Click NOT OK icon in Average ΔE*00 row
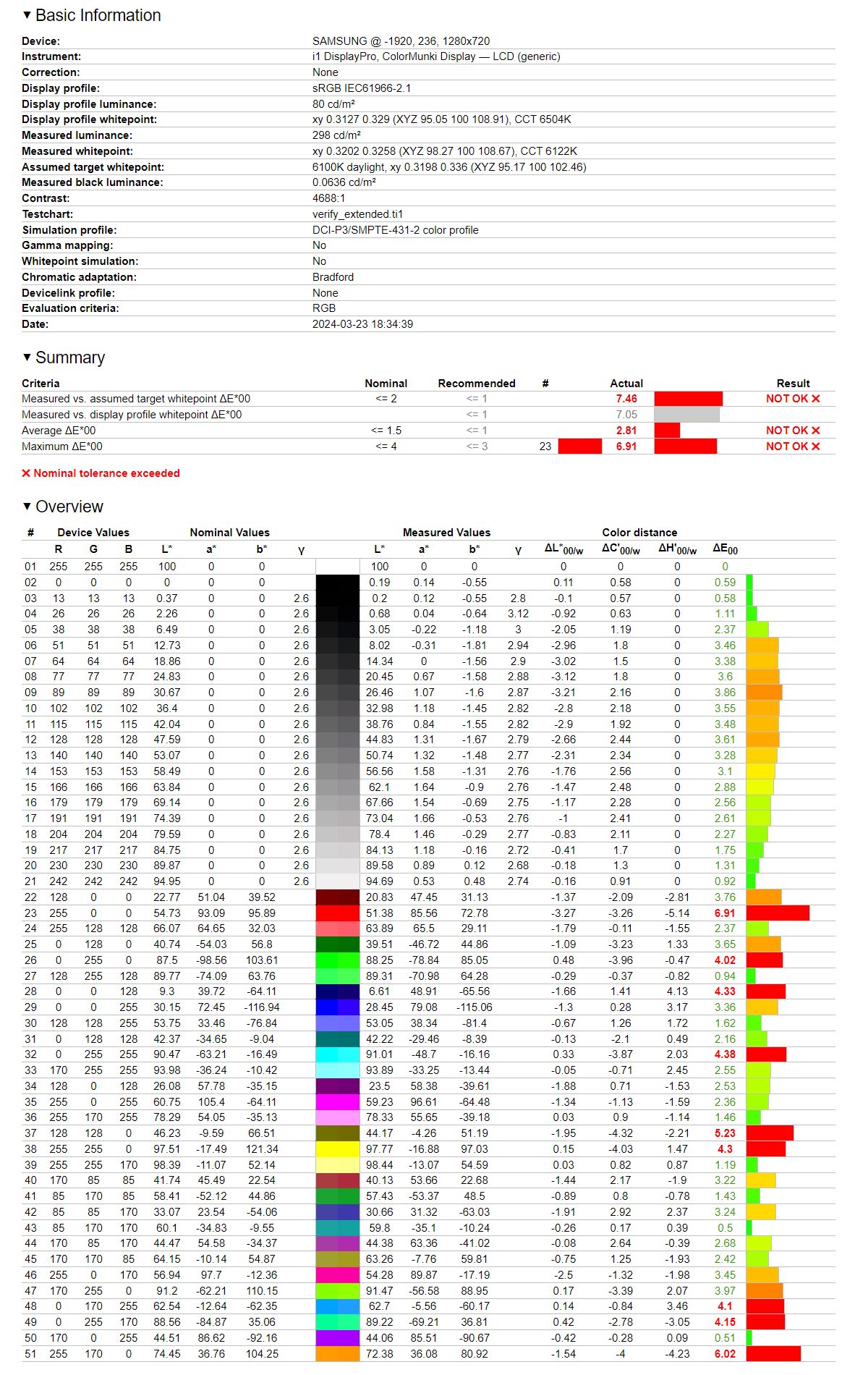Screen dimensions: 868x1375 coord(816,431)
